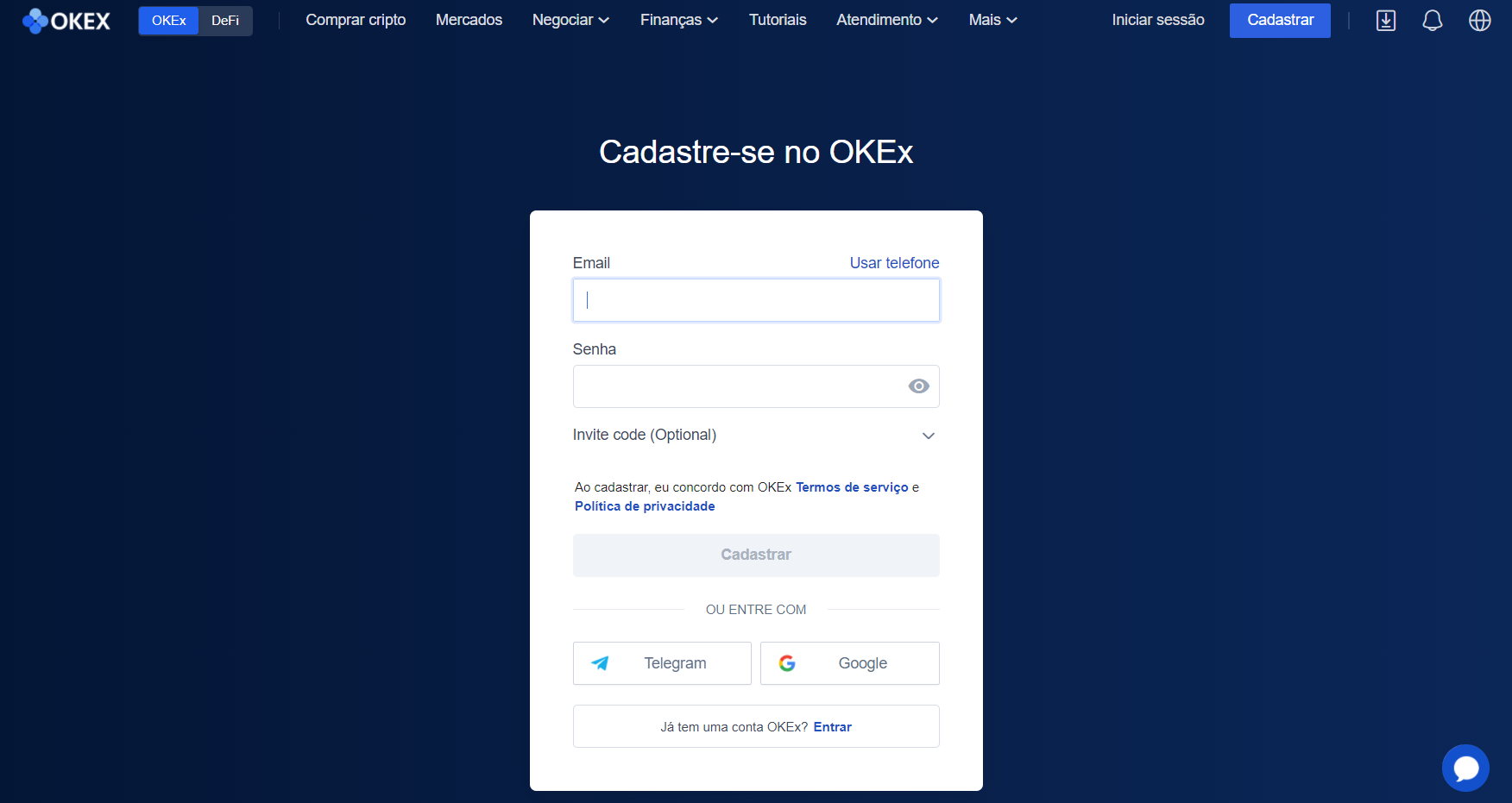This screenshot has height=803, width=1512.
Task: Open the download app icon
Action: pyautogui.click(x=1386, y=21)
